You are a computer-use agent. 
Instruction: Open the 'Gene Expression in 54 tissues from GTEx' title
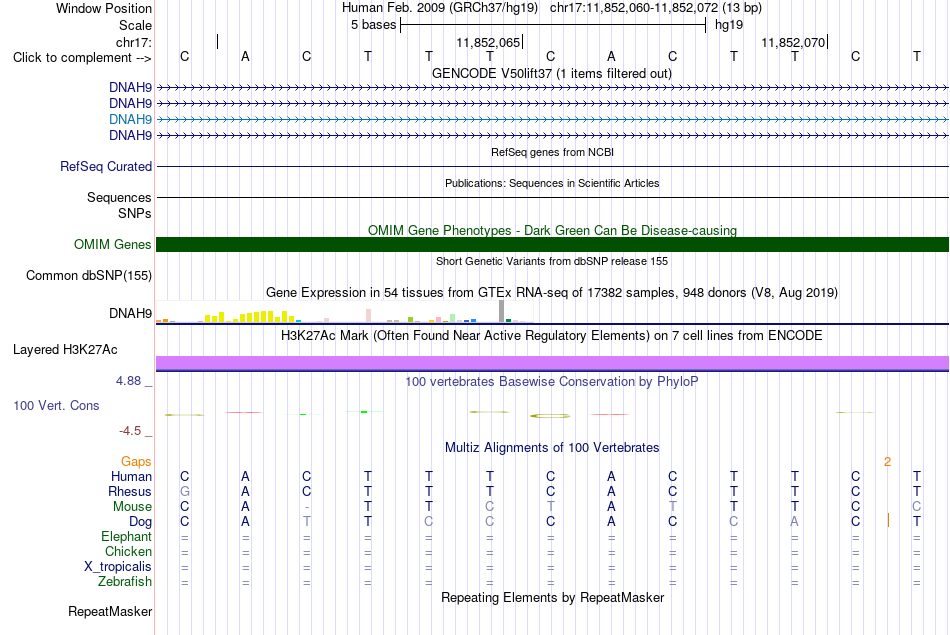(x=552, y=293)
